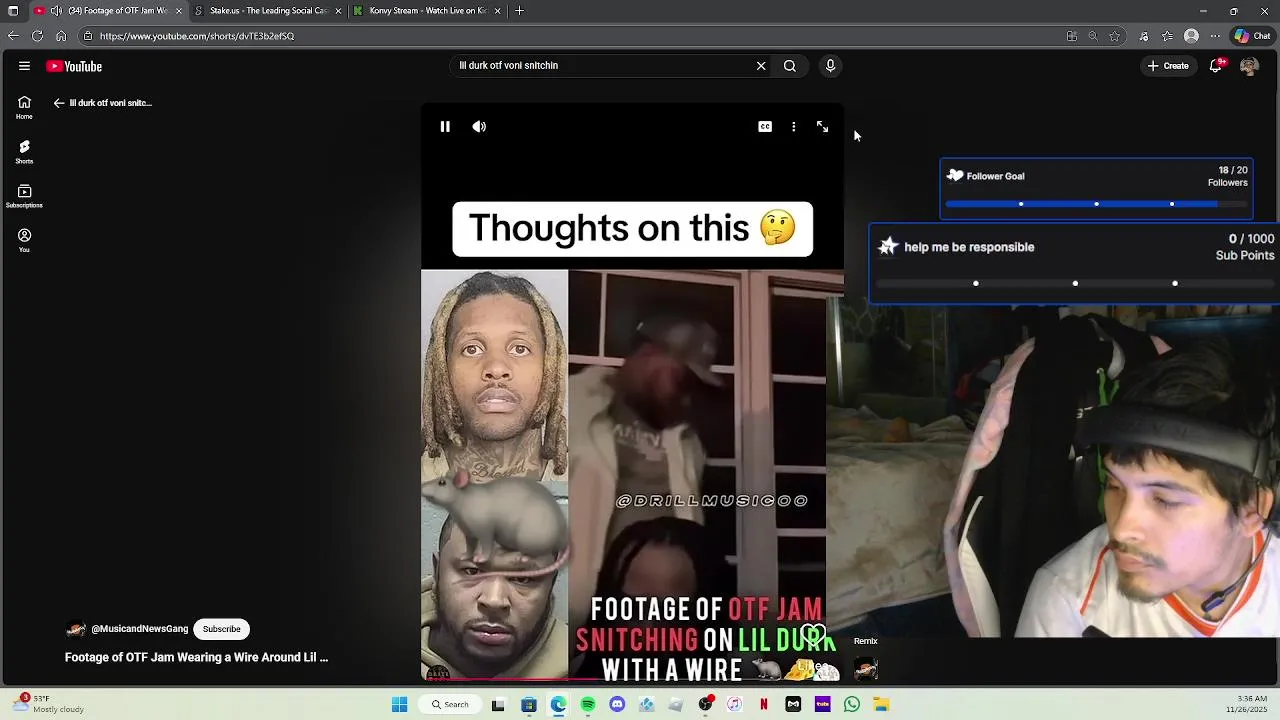Click the taskbar Search box
This screenshot has width=1280, height=720.
pyautogui.click(x=450, y=705)
